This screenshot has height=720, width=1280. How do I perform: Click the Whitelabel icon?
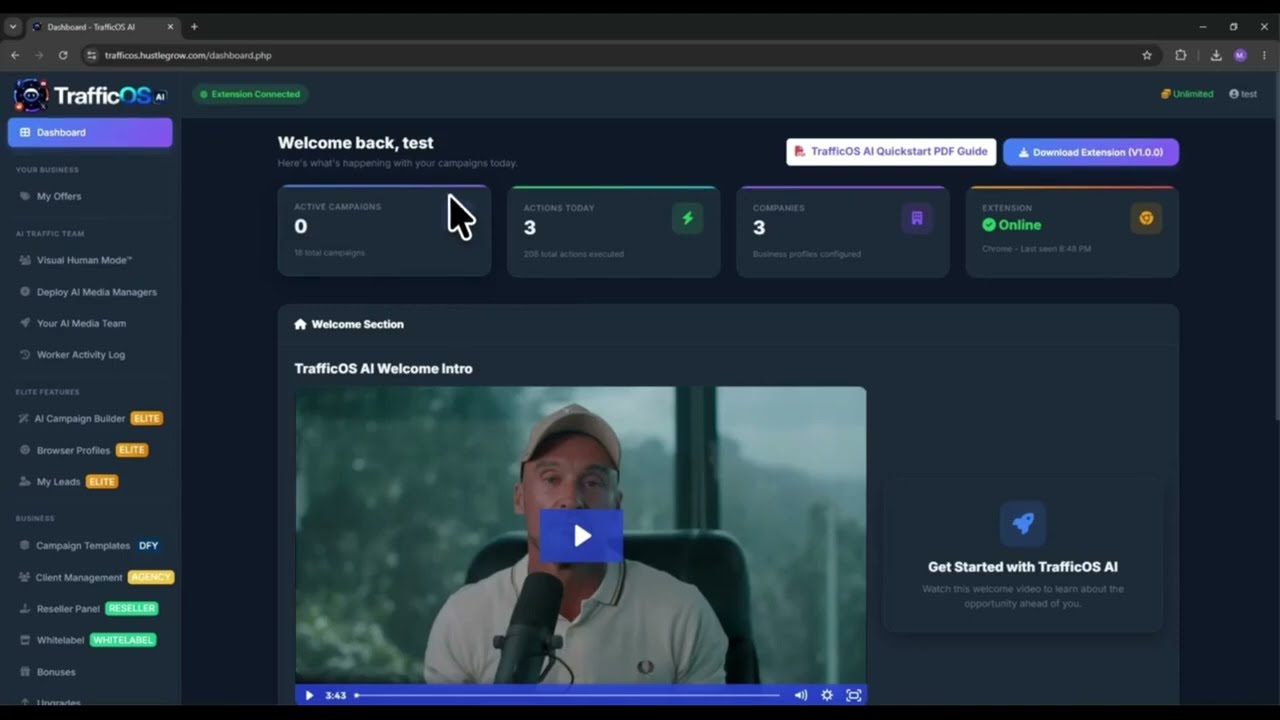click(x=25, y=640)
